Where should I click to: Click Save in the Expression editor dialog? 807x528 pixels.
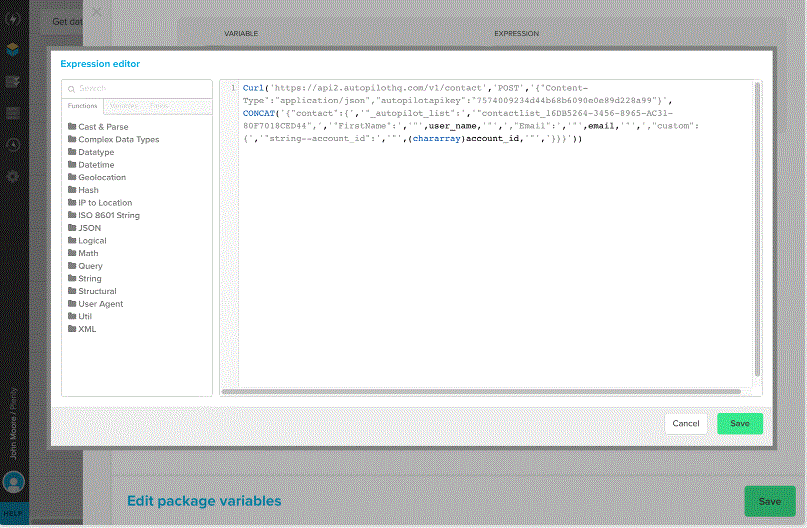pos(740,424)
